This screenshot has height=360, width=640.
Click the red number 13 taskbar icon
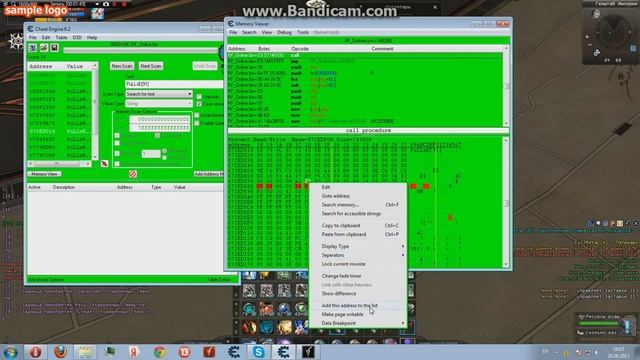(x=184, y=352)
